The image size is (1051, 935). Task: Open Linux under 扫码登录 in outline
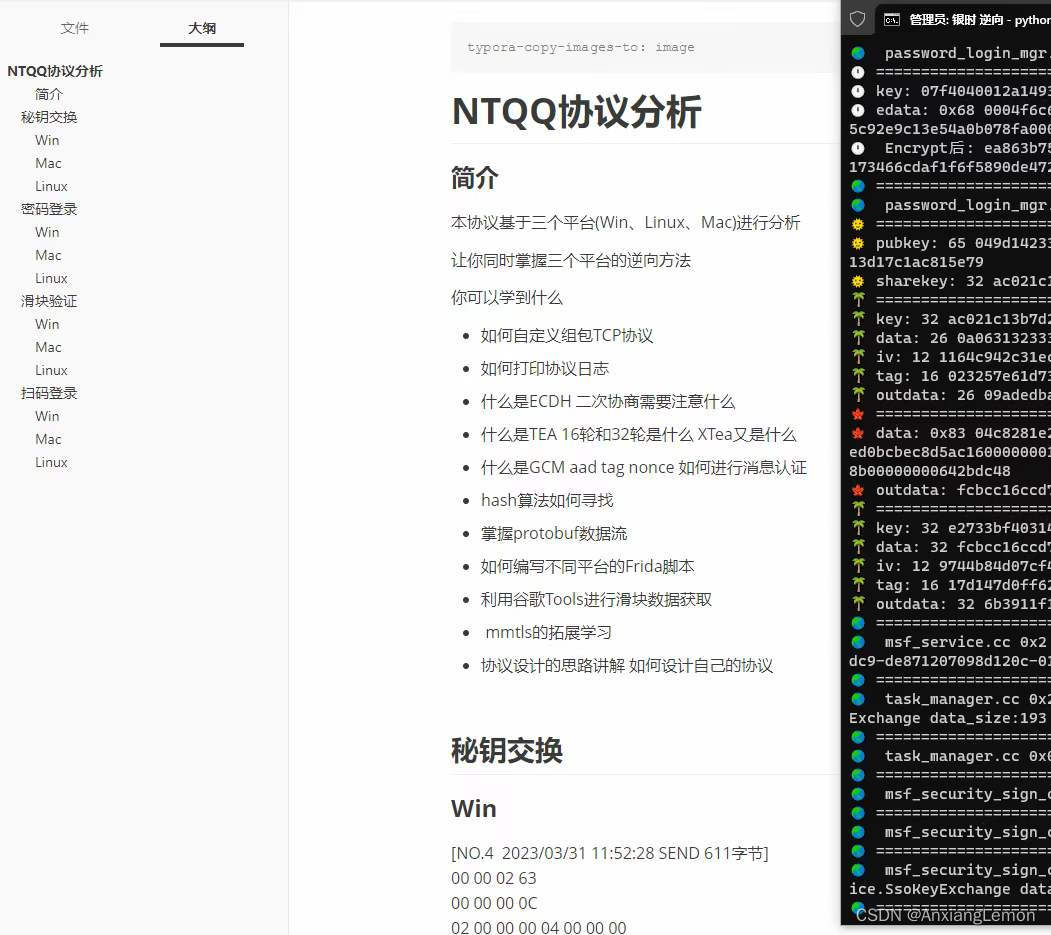coord(51,462)
